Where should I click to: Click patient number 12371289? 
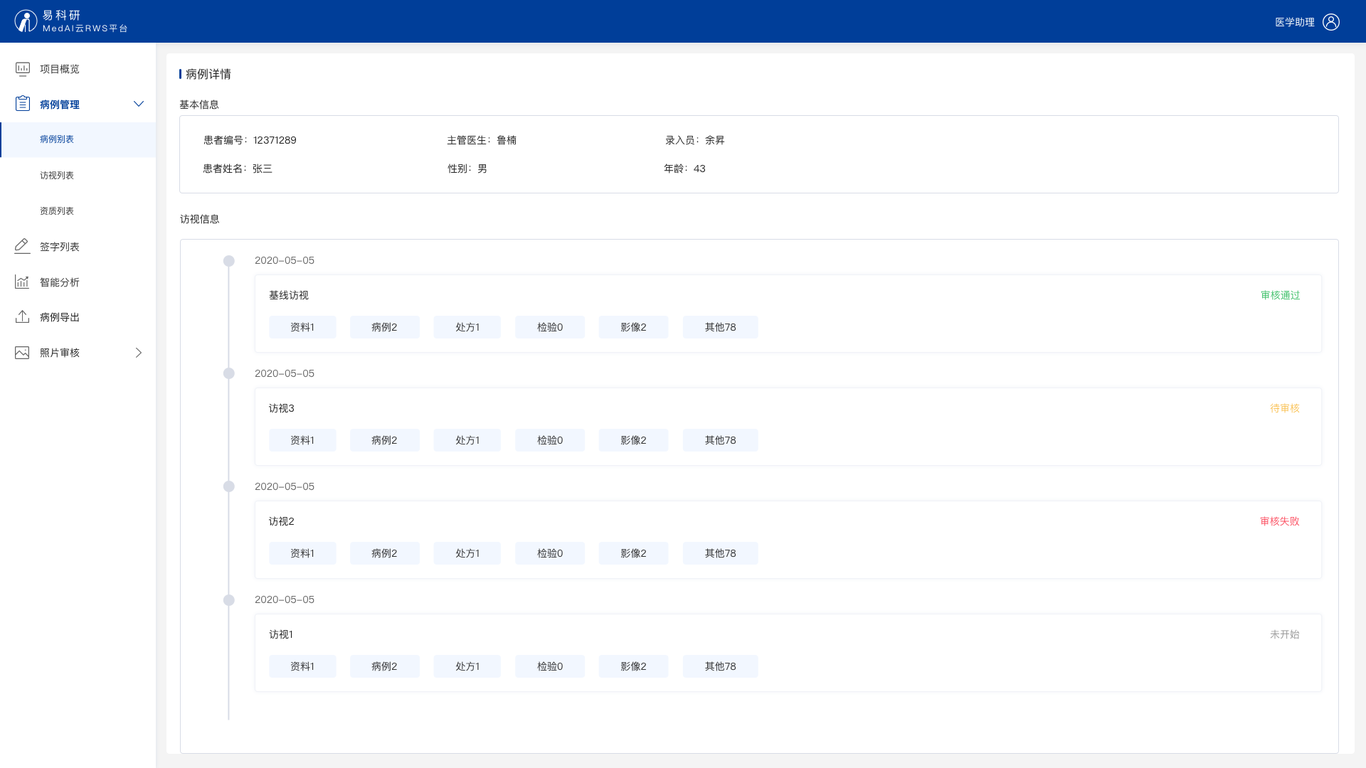point(275,140)
